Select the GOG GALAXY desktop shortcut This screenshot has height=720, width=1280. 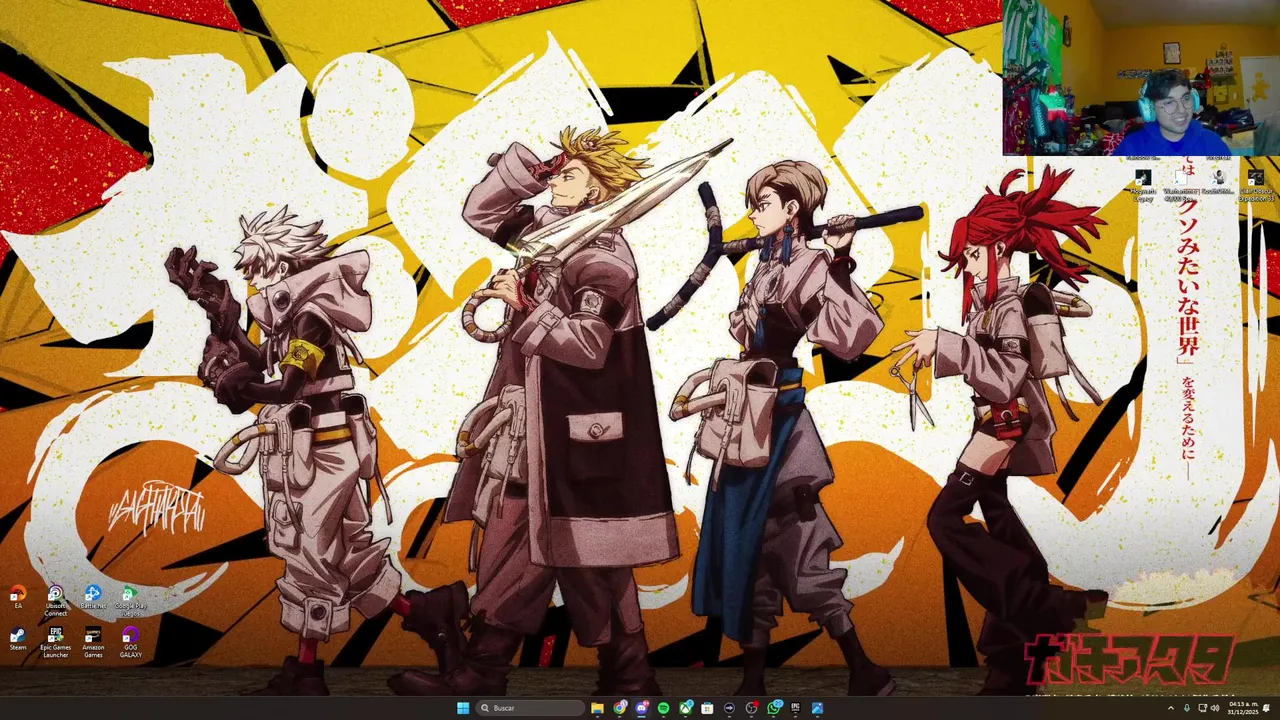[130, 642]
